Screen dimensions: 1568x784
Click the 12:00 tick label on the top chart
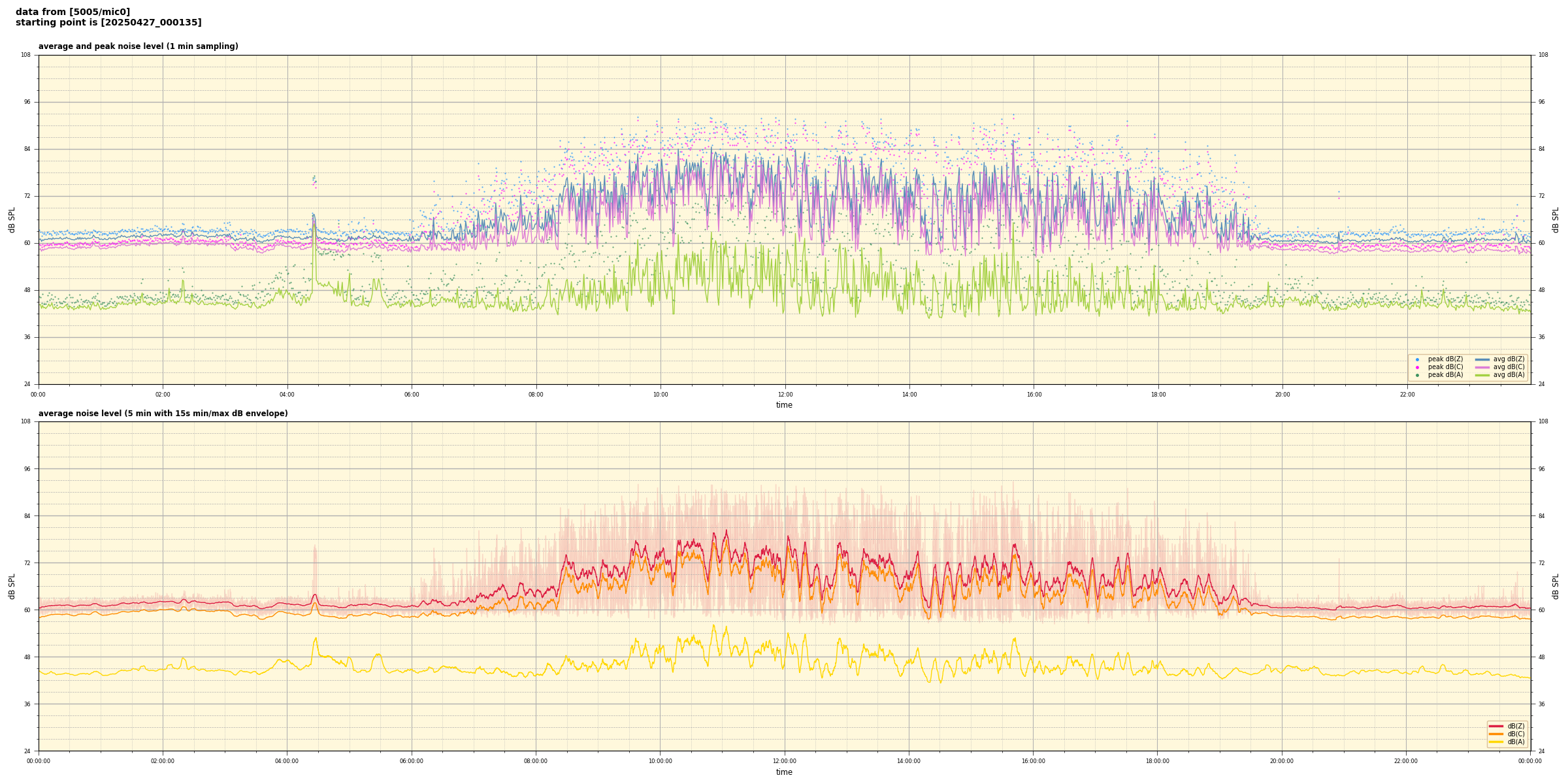pos(785,395)
